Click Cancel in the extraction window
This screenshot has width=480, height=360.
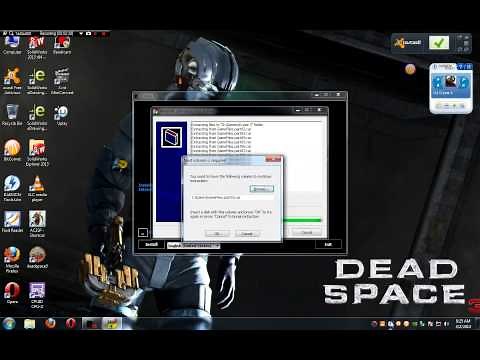[x=307, y=232]
